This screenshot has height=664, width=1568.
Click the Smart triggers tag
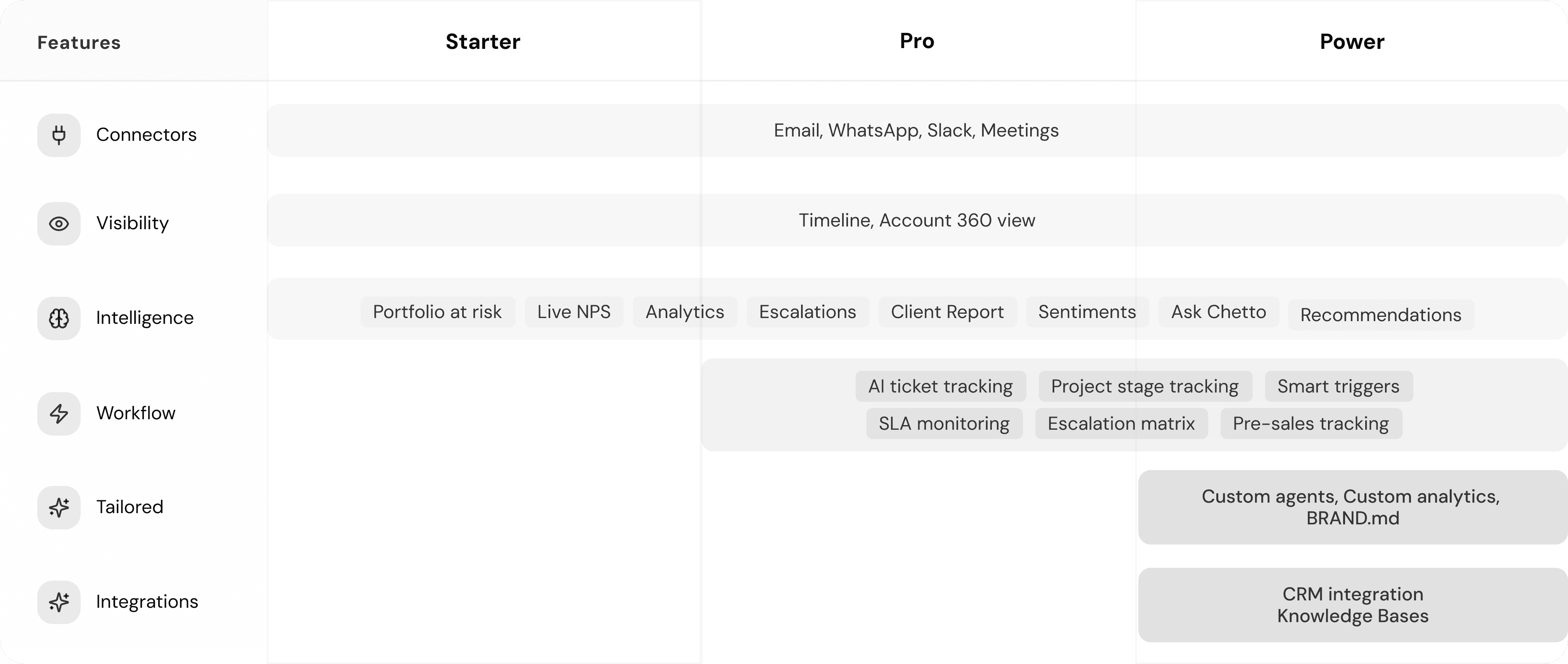tap(1338, 386)
